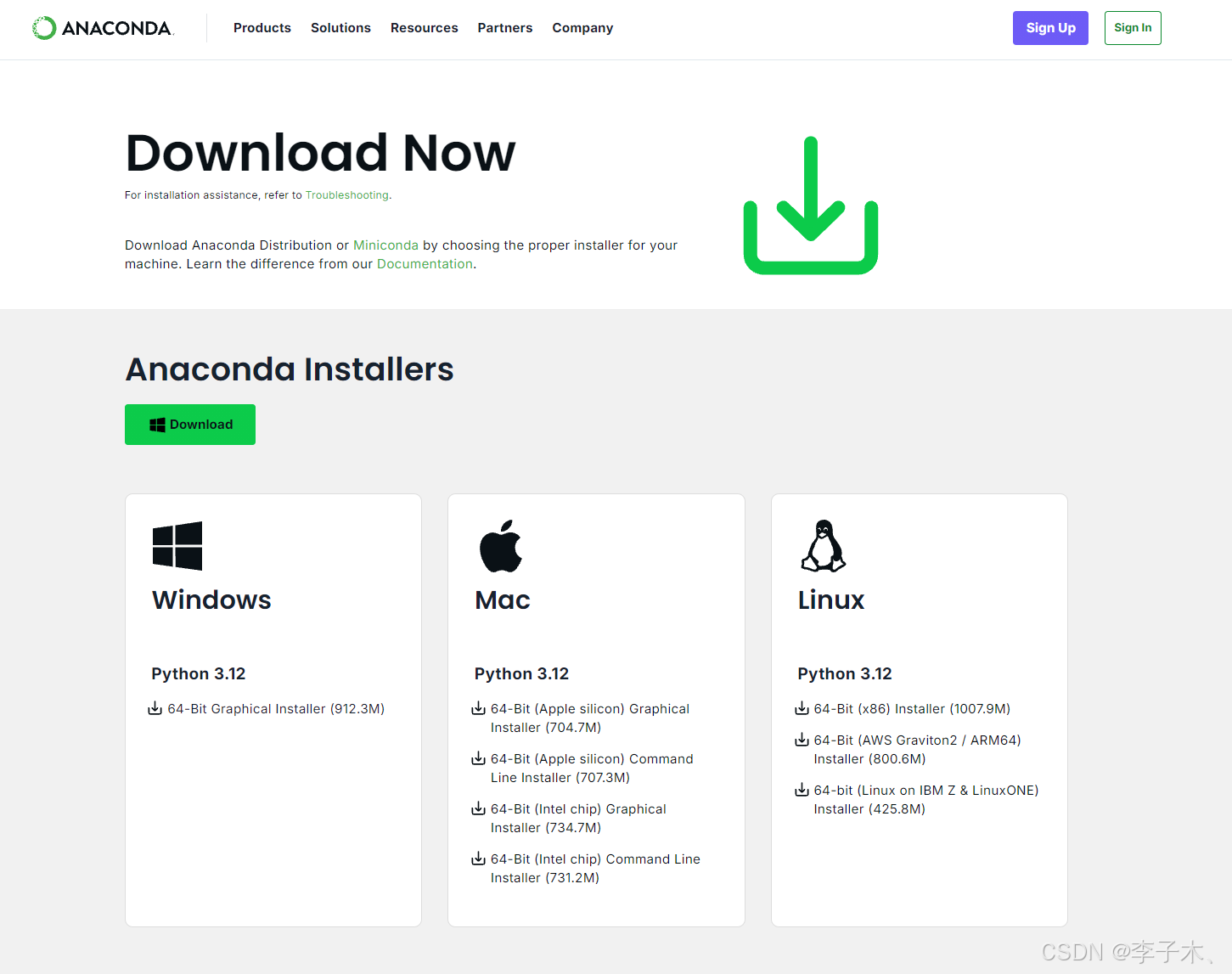The width and height of the screenshot is (1232, 974).
Task: Click the Windows logo in Windows card
Action: pyautogui.click(x=177, y=546)
